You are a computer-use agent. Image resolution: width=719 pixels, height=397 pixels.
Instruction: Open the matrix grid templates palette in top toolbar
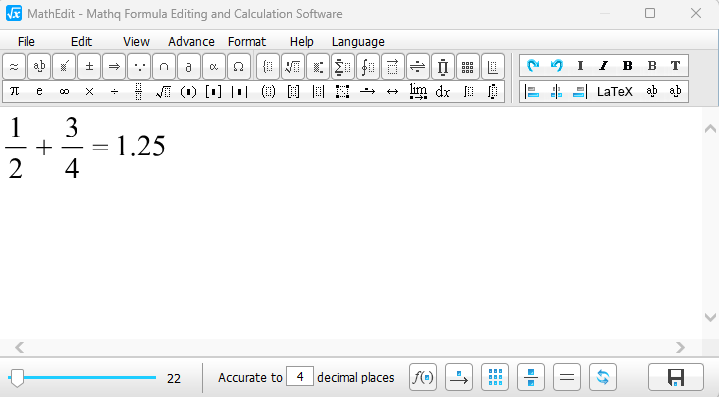tap(468, 66)
